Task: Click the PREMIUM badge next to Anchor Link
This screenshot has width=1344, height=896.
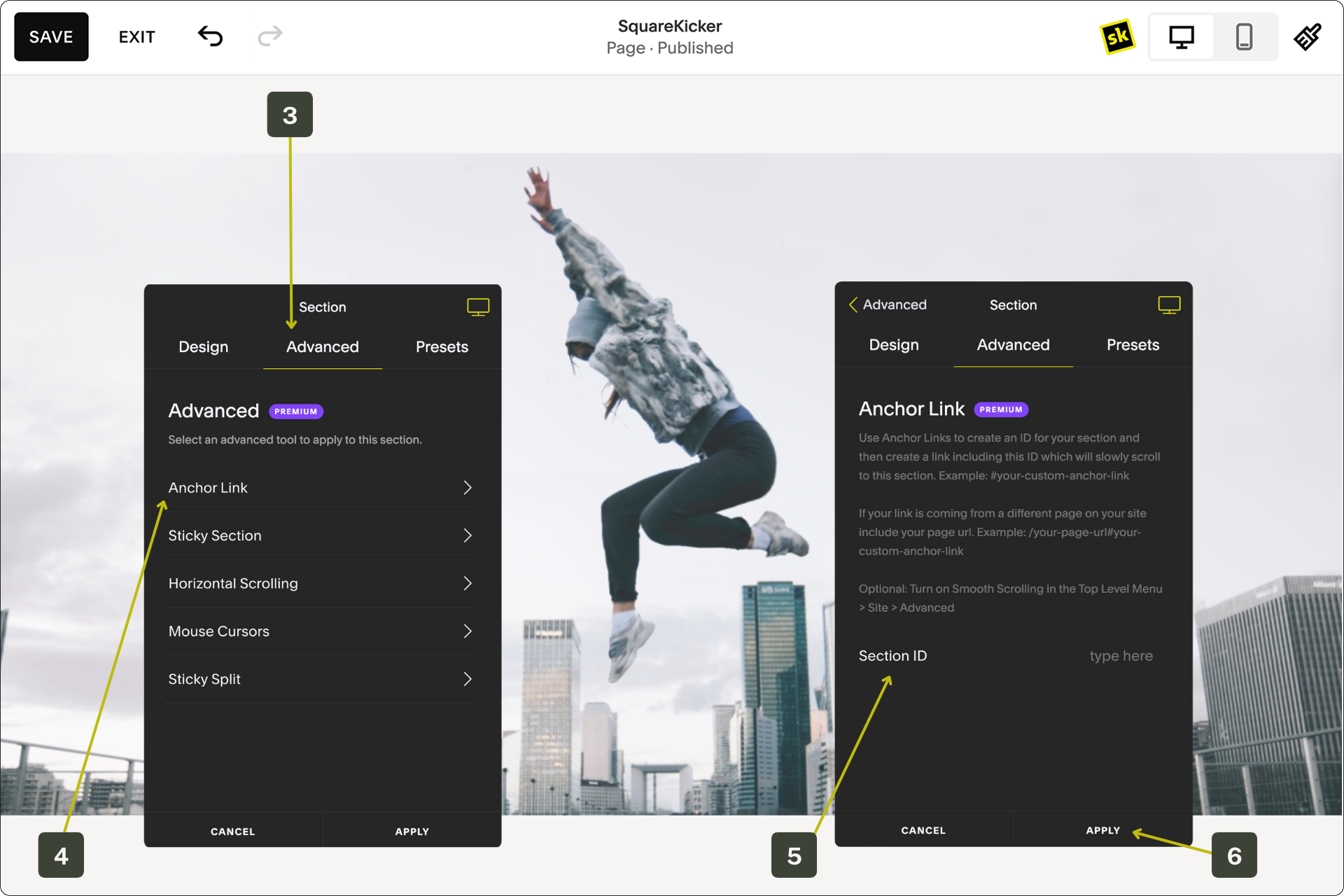Action: (x=1001, y=409)
